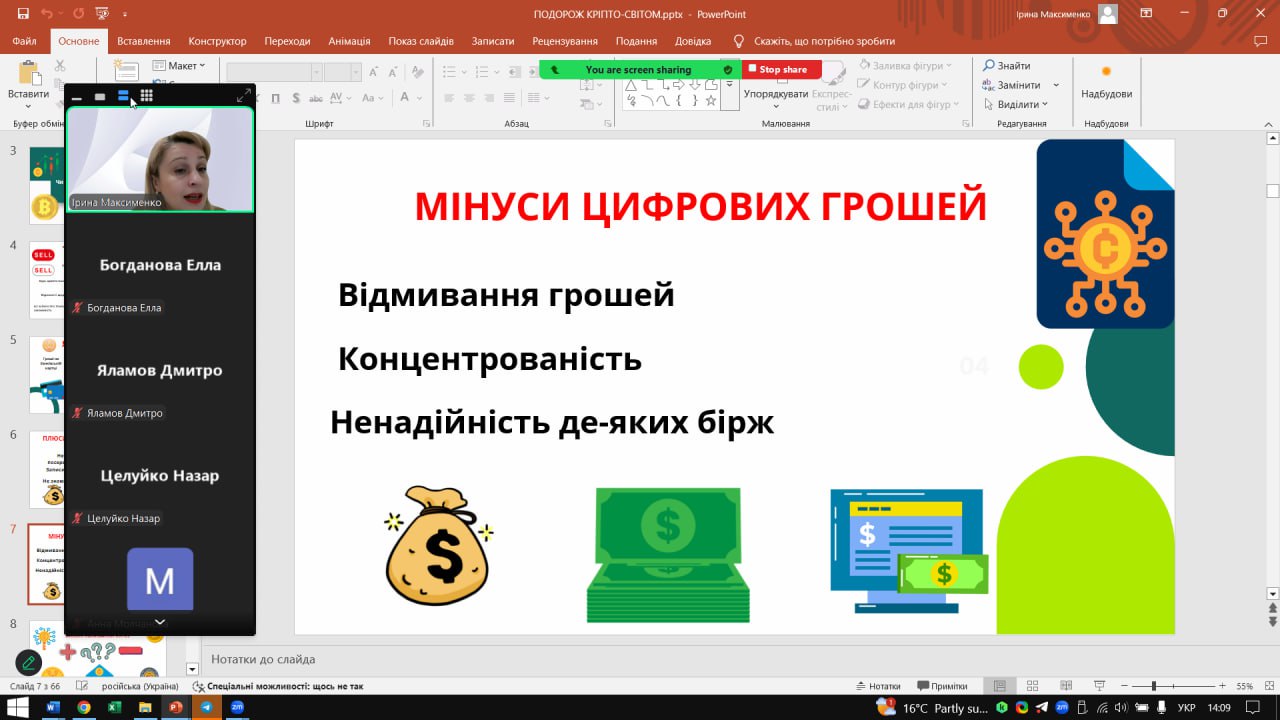Click the Stop share button
The image size is (1280, 720).
781,70
